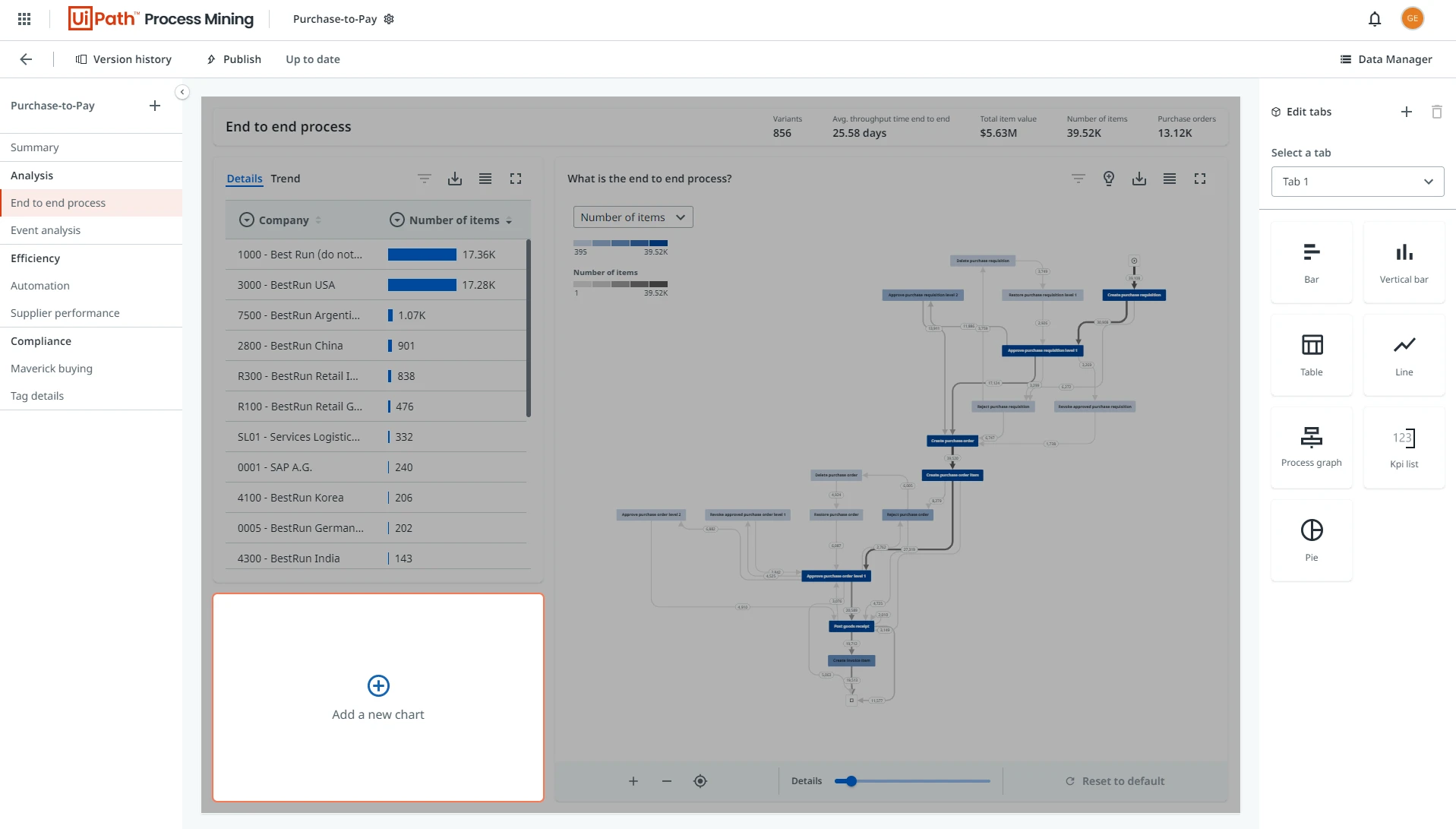Select row 3000 - BestRun USA
This screenshot has height=829, width=1456.
pos(376,285)
